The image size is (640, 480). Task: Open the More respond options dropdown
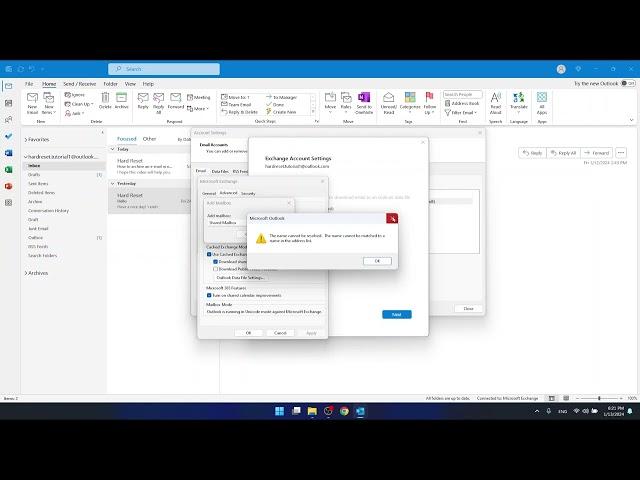pyautogui.click(x=198, y=109)
